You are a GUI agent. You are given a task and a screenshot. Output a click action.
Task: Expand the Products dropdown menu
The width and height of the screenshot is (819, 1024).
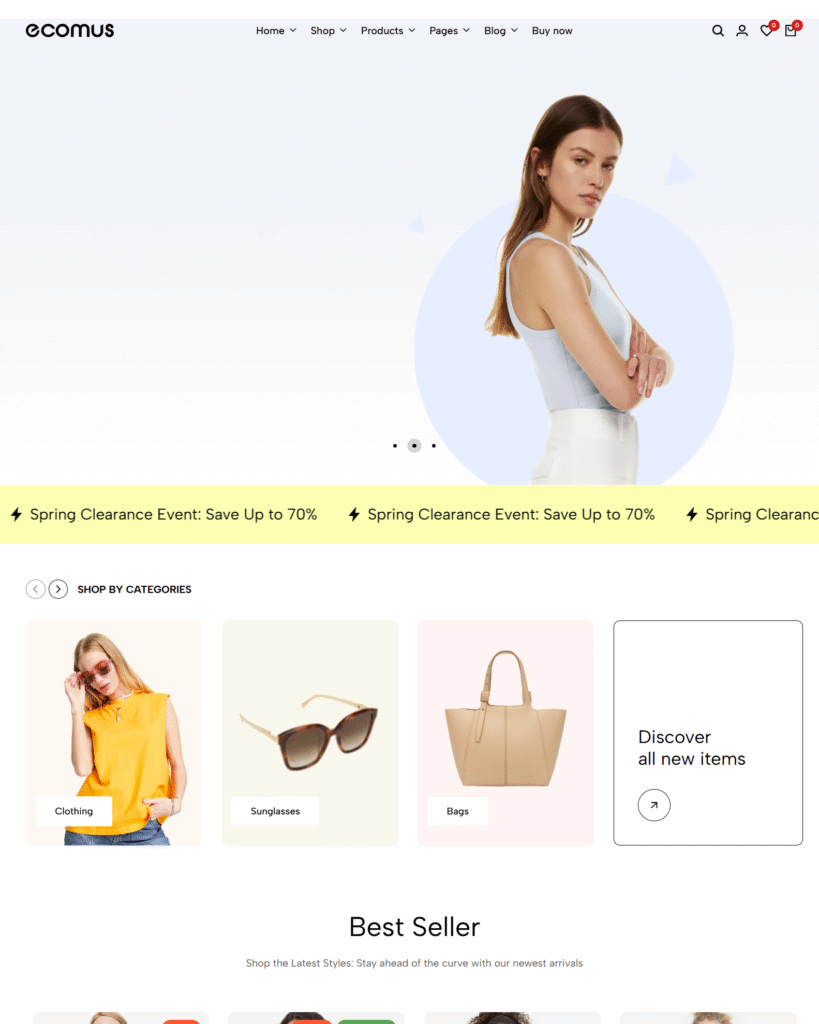(x=388, y=31)
